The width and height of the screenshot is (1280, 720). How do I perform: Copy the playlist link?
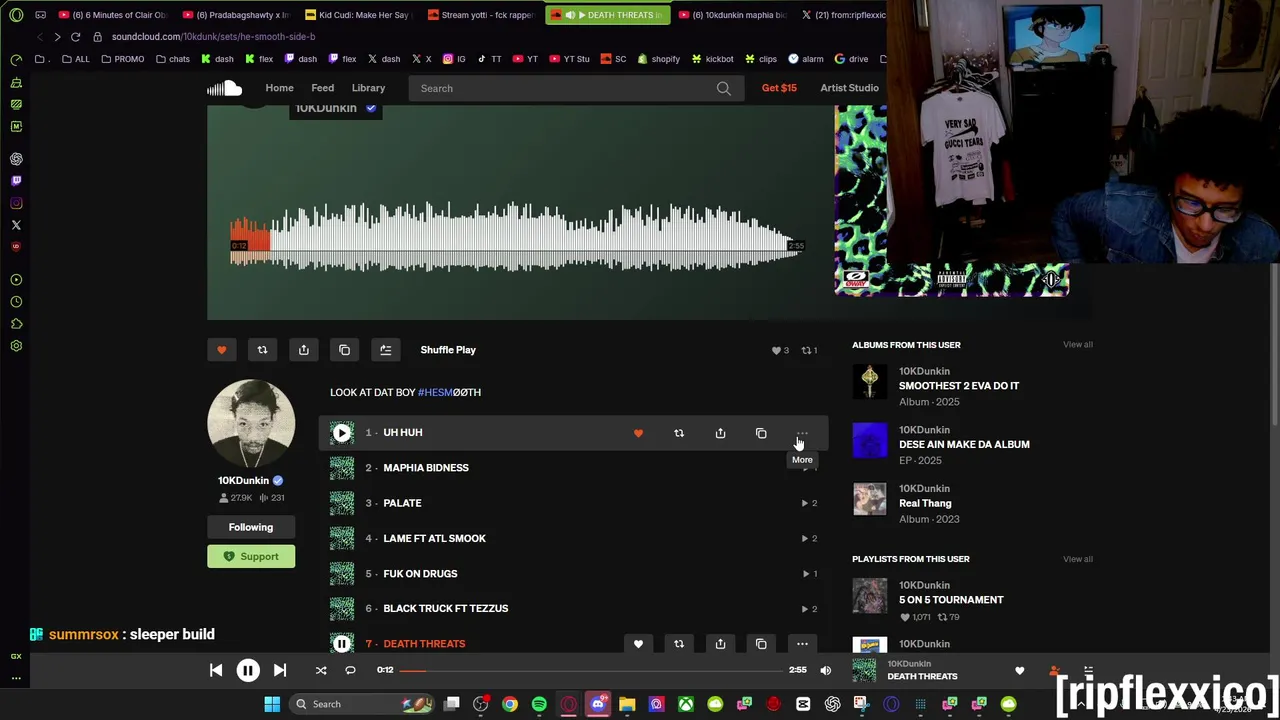[344, 350]
